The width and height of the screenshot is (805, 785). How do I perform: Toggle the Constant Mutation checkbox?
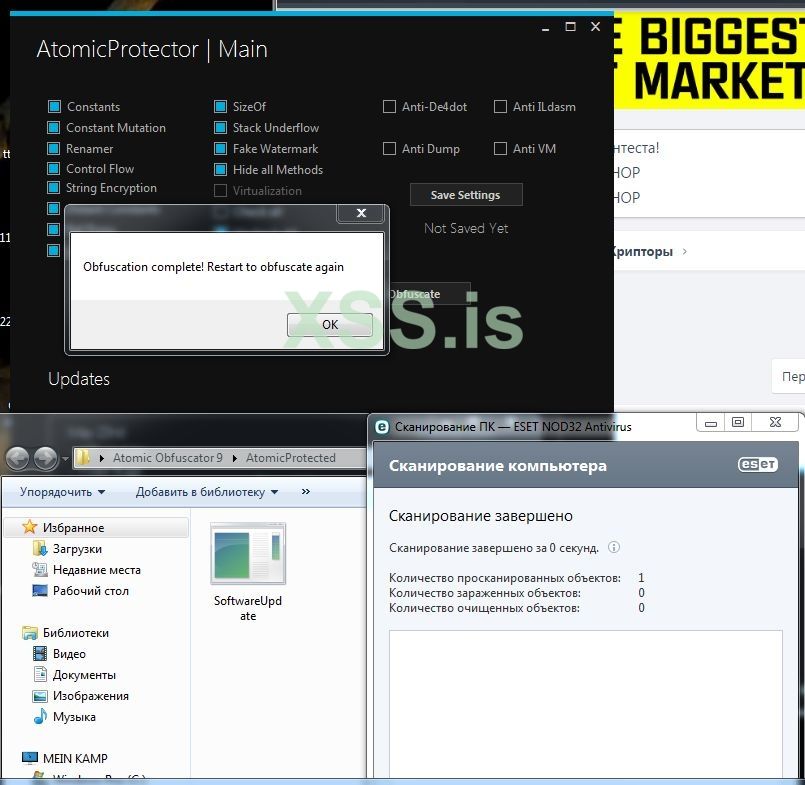pos(53,127)
